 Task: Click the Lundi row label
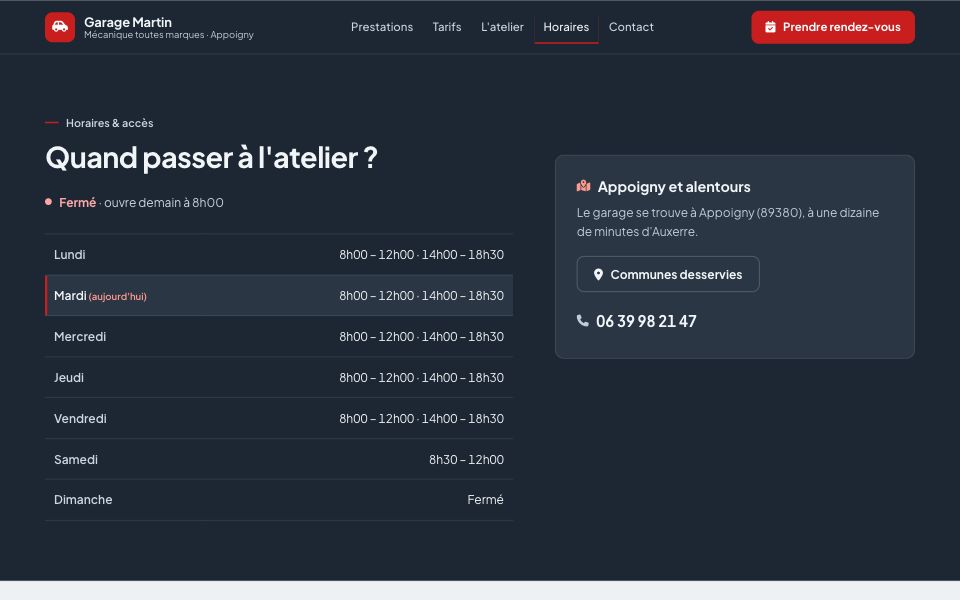70,255
